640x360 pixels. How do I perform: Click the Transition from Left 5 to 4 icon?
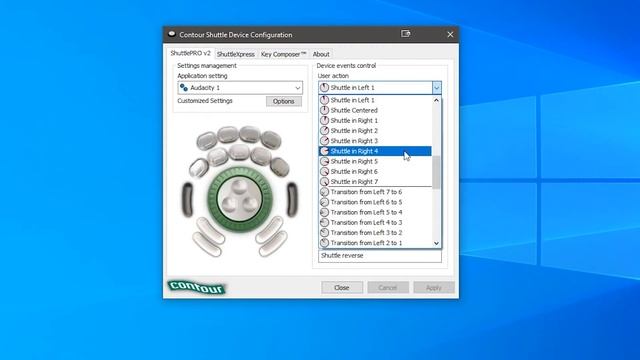[x=324, y=212]
